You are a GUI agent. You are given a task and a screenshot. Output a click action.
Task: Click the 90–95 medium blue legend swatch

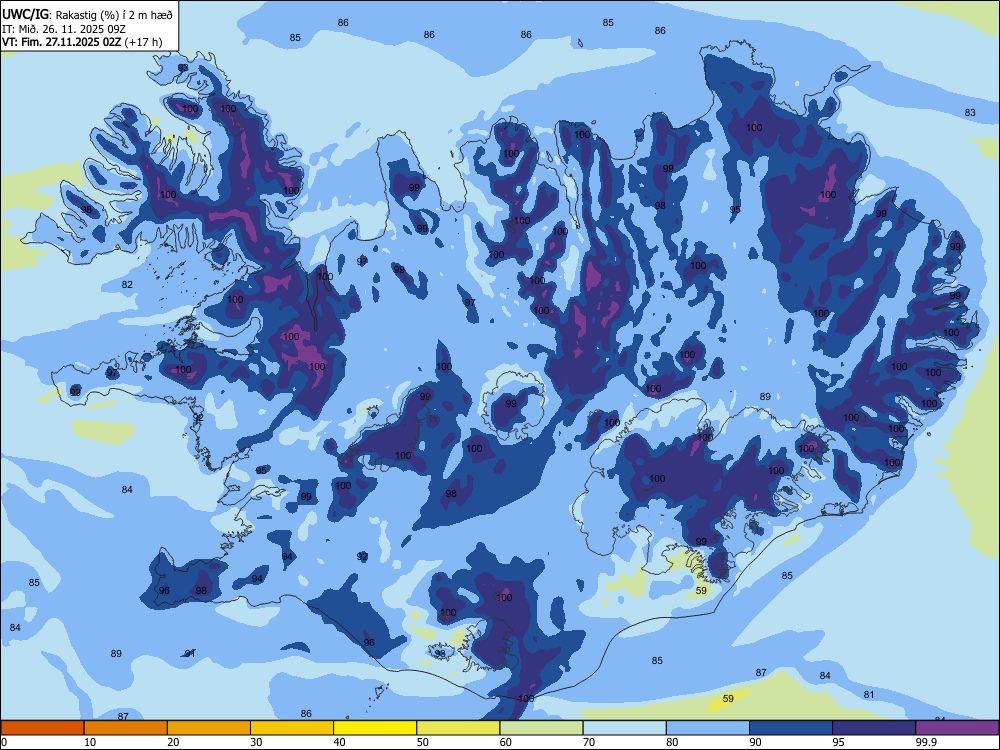[791, 728]
